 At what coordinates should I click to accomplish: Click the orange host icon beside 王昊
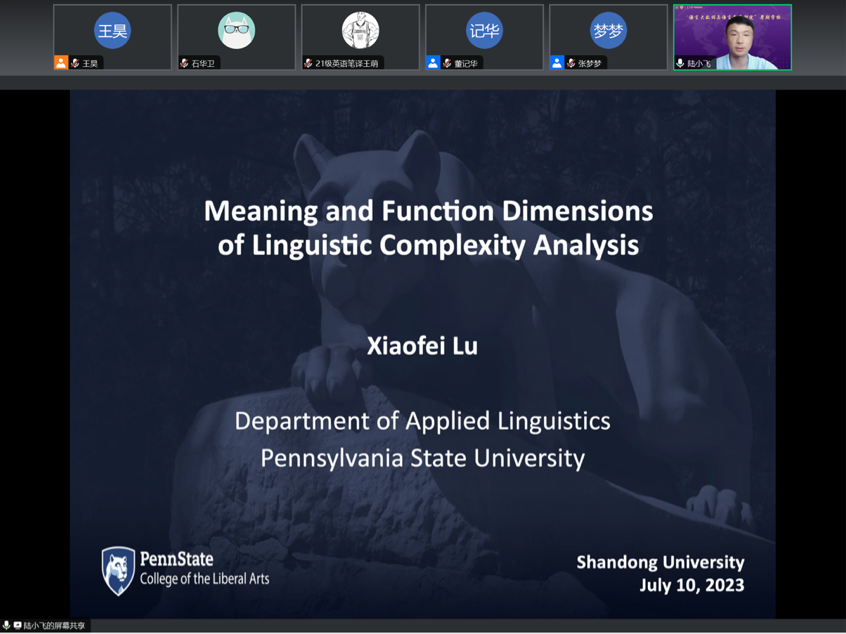point(61,63)
